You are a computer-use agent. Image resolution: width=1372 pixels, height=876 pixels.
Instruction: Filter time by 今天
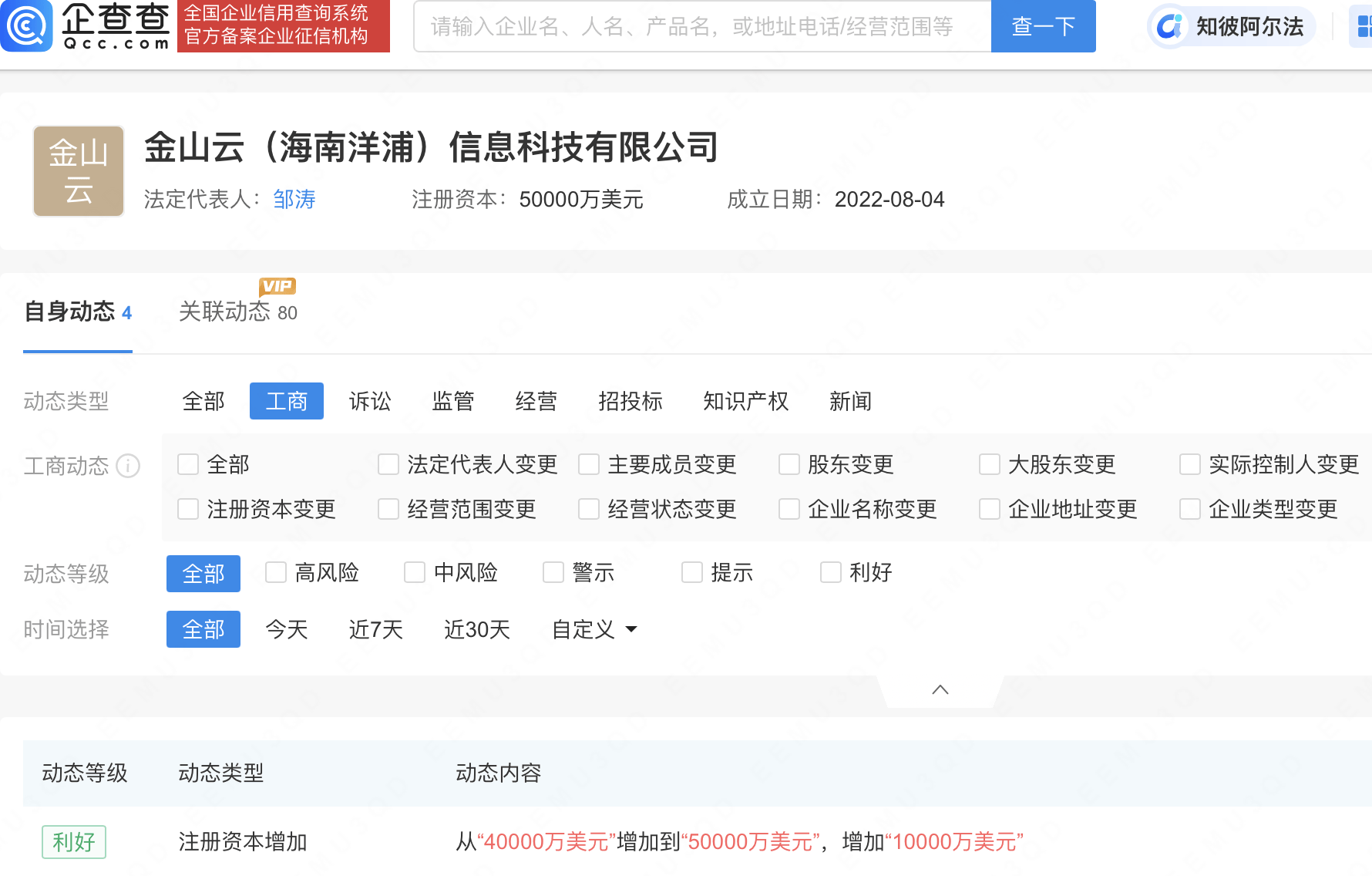coord(287,629)
